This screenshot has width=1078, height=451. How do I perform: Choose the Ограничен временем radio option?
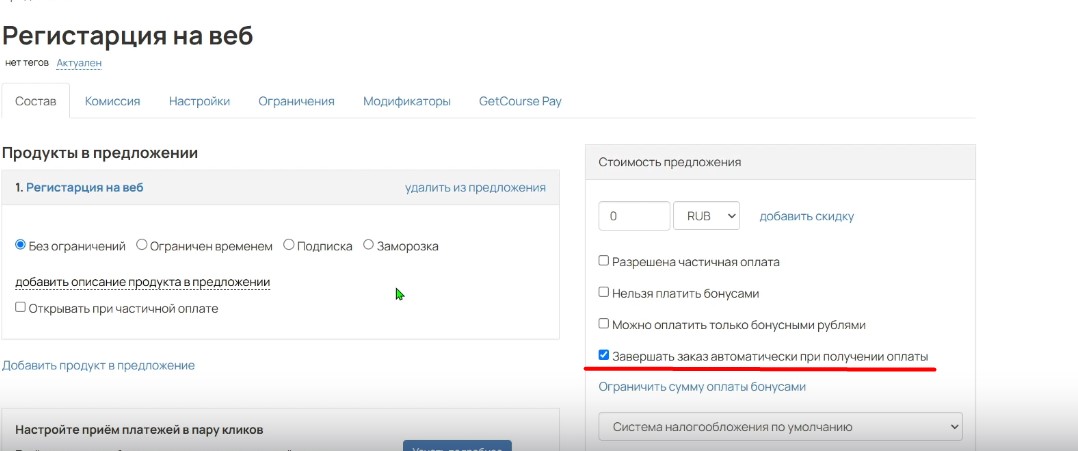click(142, 245)
